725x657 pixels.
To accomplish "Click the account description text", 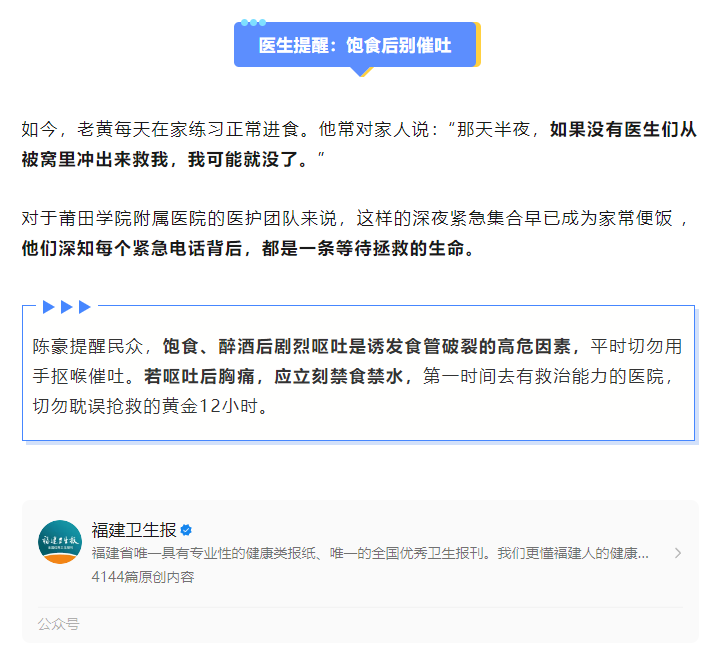I will pyautogui.click(x=370, y=553).
